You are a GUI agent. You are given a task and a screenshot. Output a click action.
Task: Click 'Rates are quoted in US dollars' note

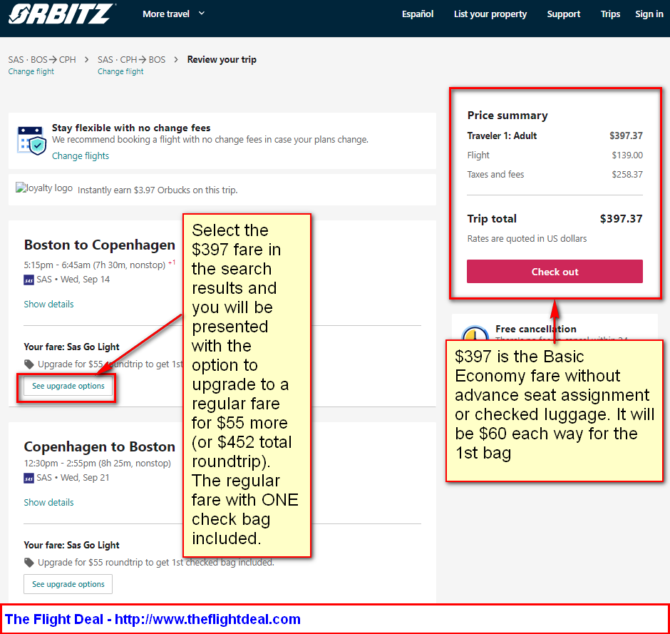pyautogui.click(x=527, y=238)
